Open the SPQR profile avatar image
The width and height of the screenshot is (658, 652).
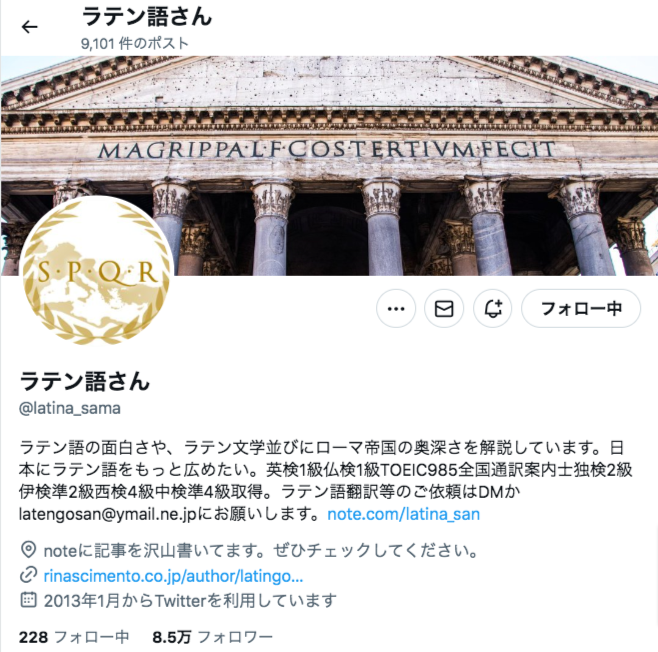[x=96, y=271]
